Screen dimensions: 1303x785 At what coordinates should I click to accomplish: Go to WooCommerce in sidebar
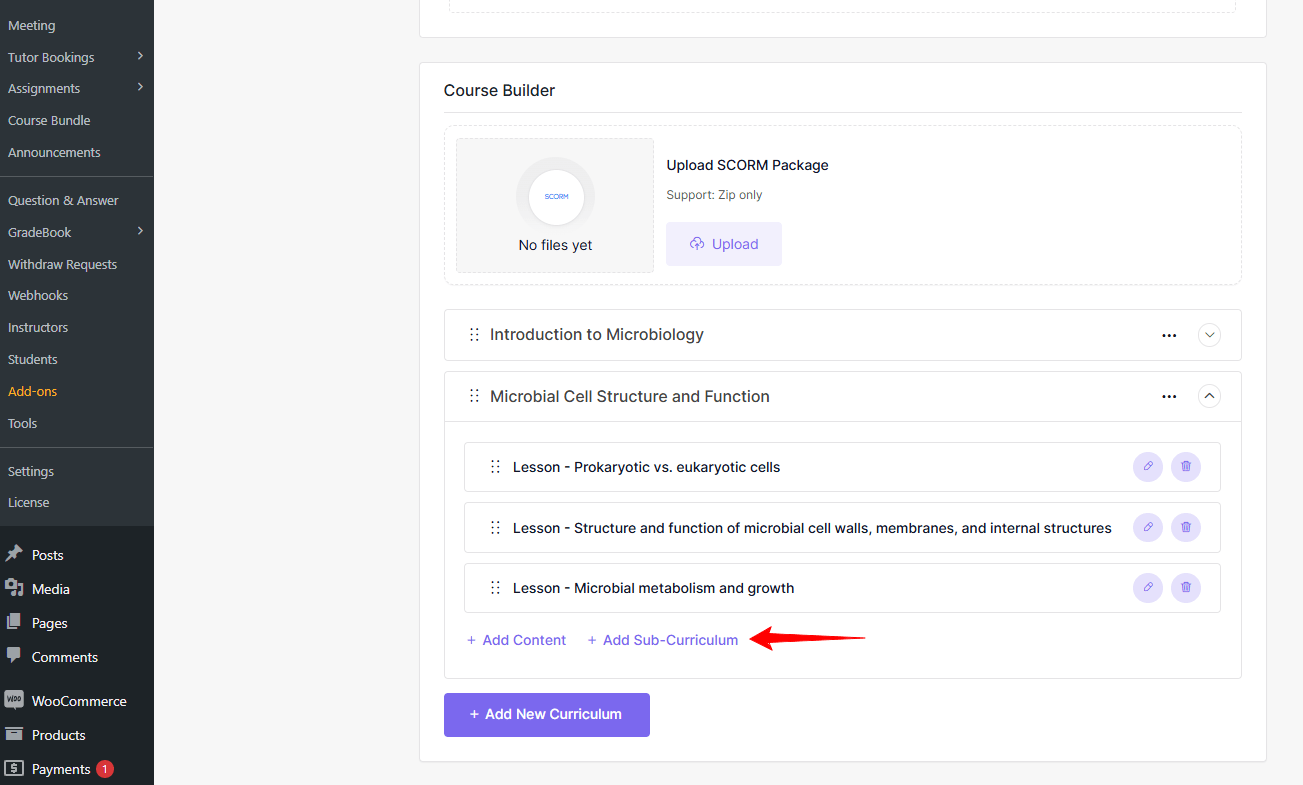78,701
